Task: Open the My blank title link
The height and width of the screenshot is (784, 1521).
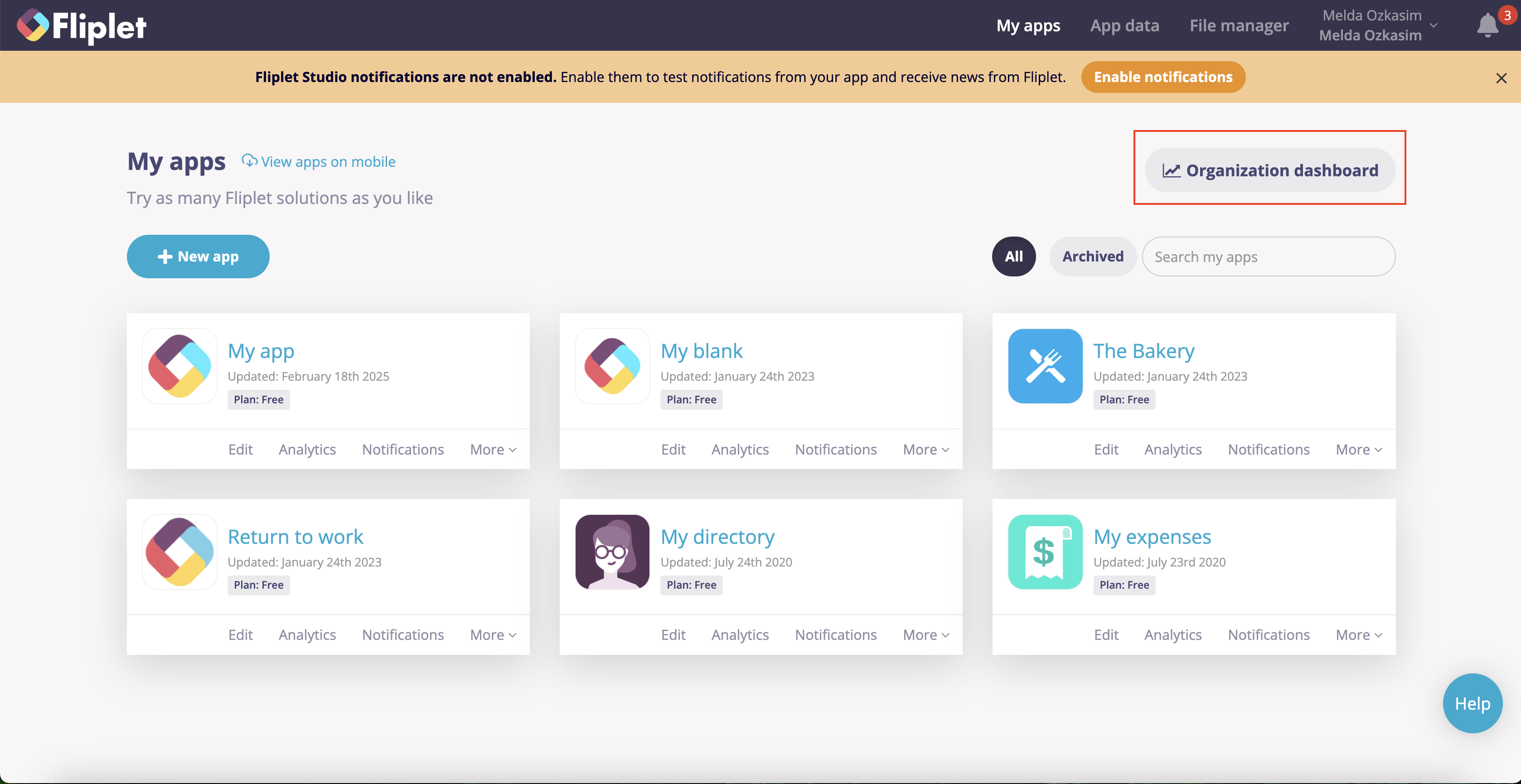Action: point(702,351)
